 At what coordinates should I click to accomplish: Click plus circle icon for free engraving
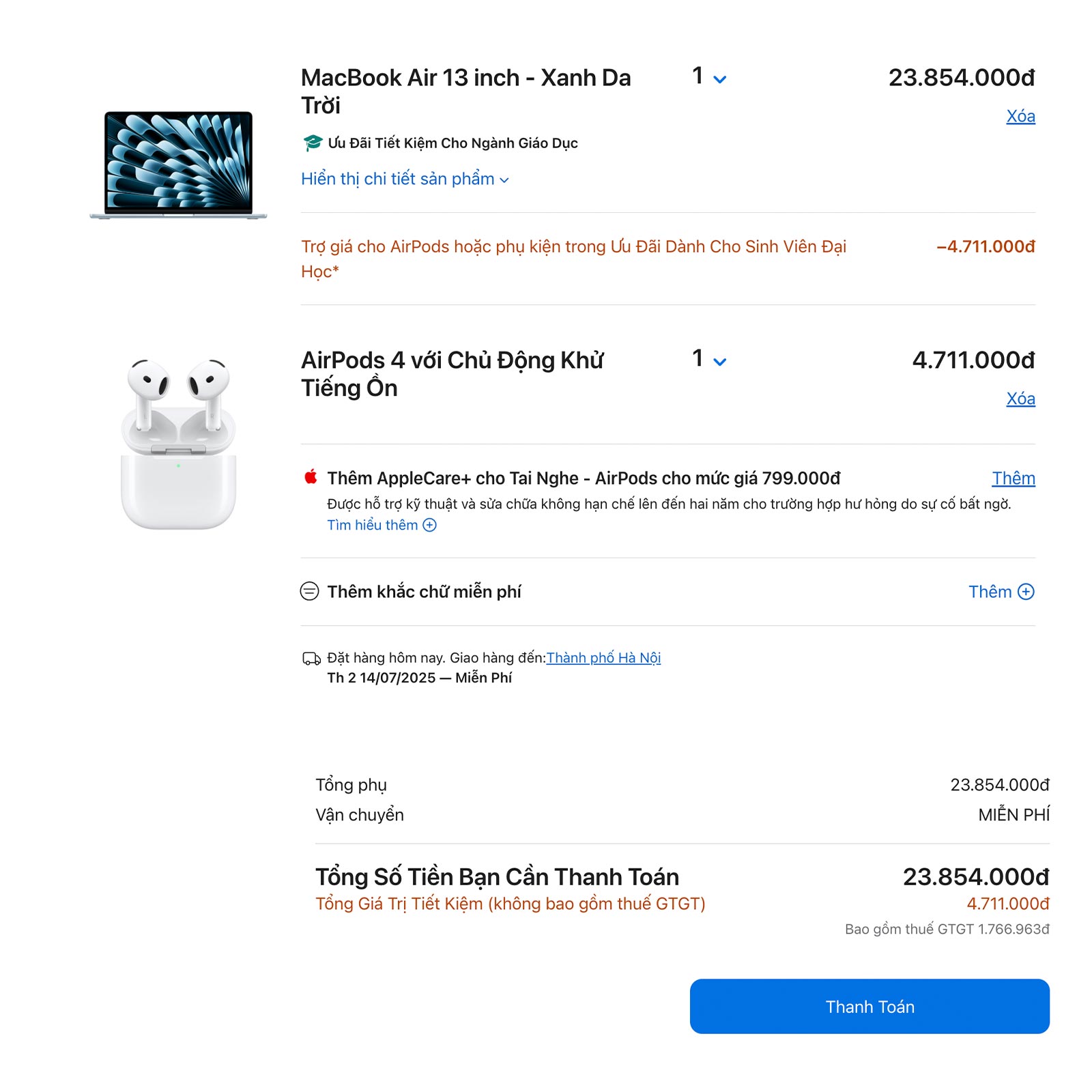1026,592
